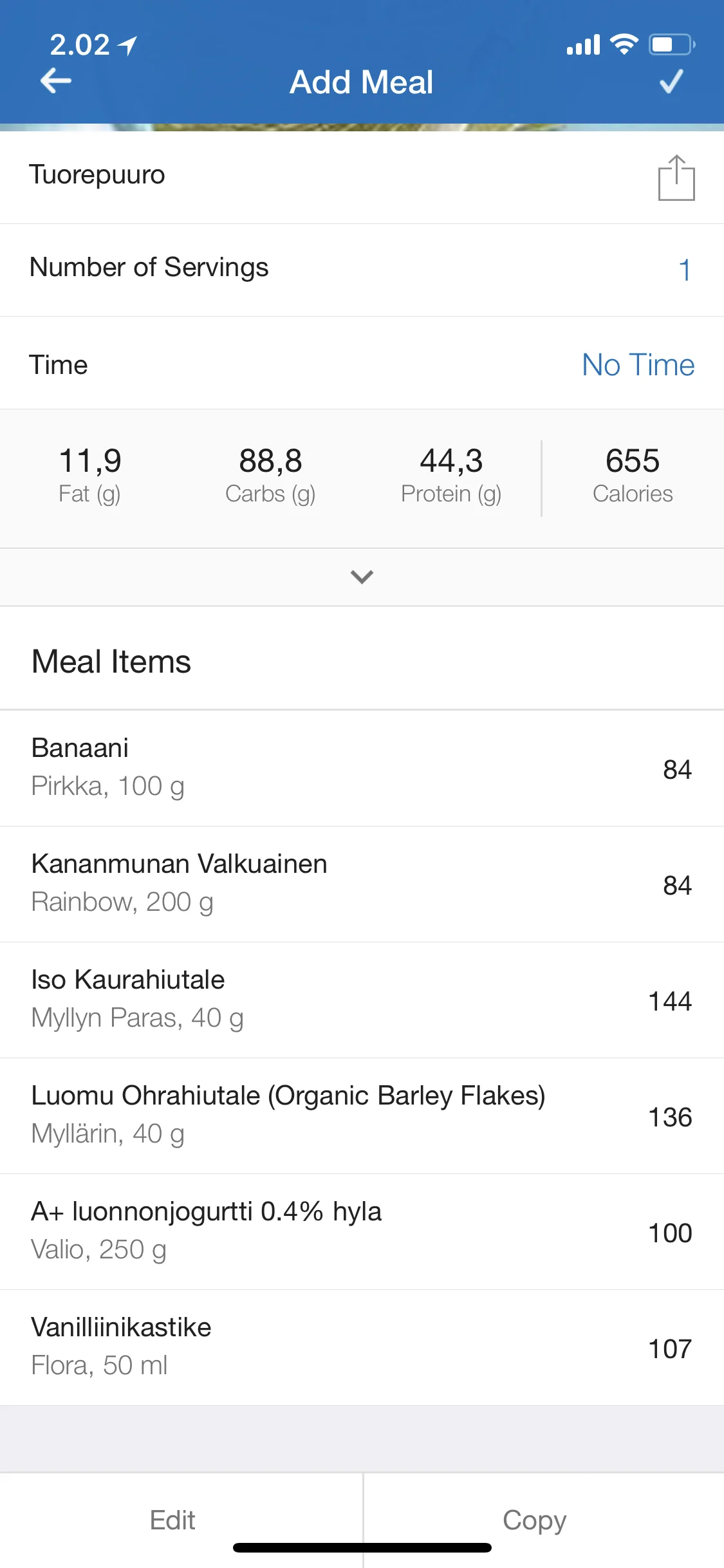Image resolution: width=724 pixels, height=1568 pixels.
Task: Open Luomu Ohrahiutale barley flakes item
Action: (x=362, y=1115)
